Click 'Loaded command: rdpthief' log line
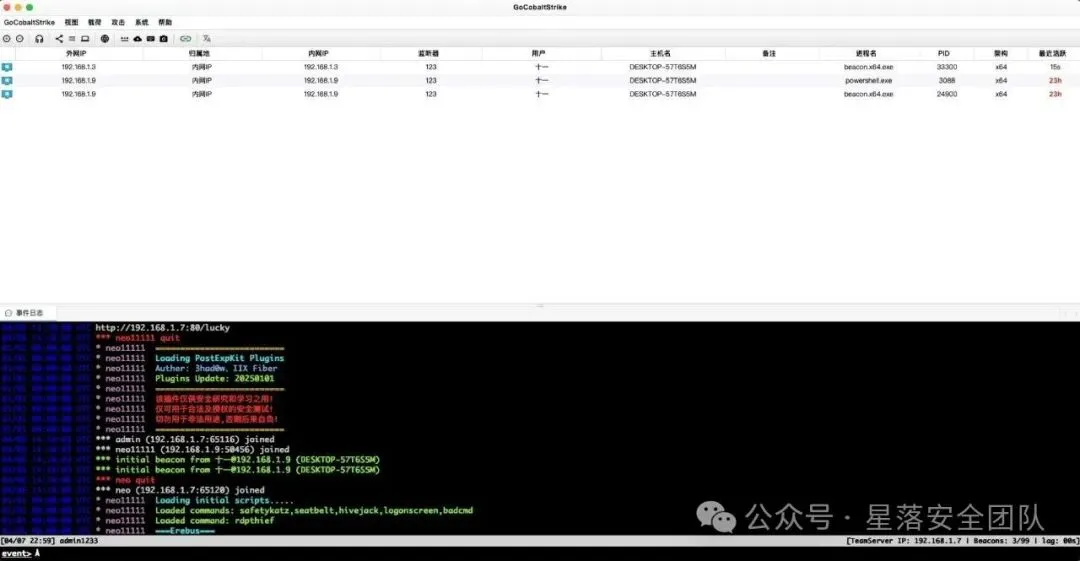The width and height of the screenshot is (1080, 561). pos(214,520)
